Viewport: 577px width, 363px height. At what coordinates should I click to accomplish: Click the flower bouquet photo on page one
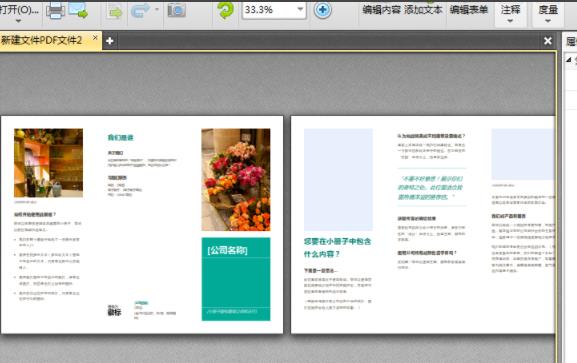click(x=236, y=180)
